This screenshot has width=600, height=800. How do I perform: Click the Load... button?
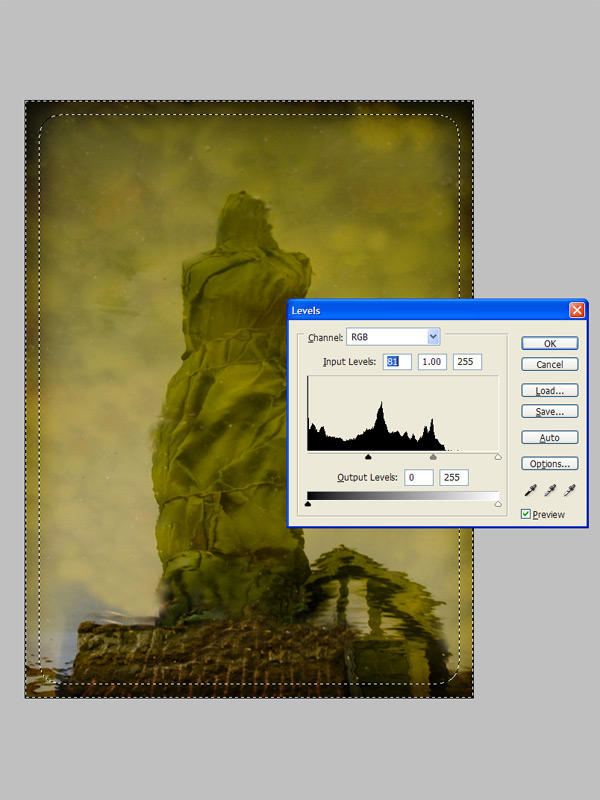(x=549, y=390)
